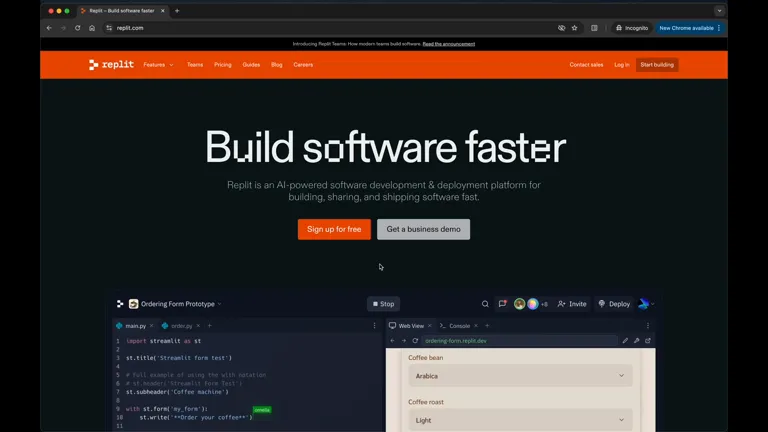
Task: Click webview back arrow
Action: (x=392, y=340)
